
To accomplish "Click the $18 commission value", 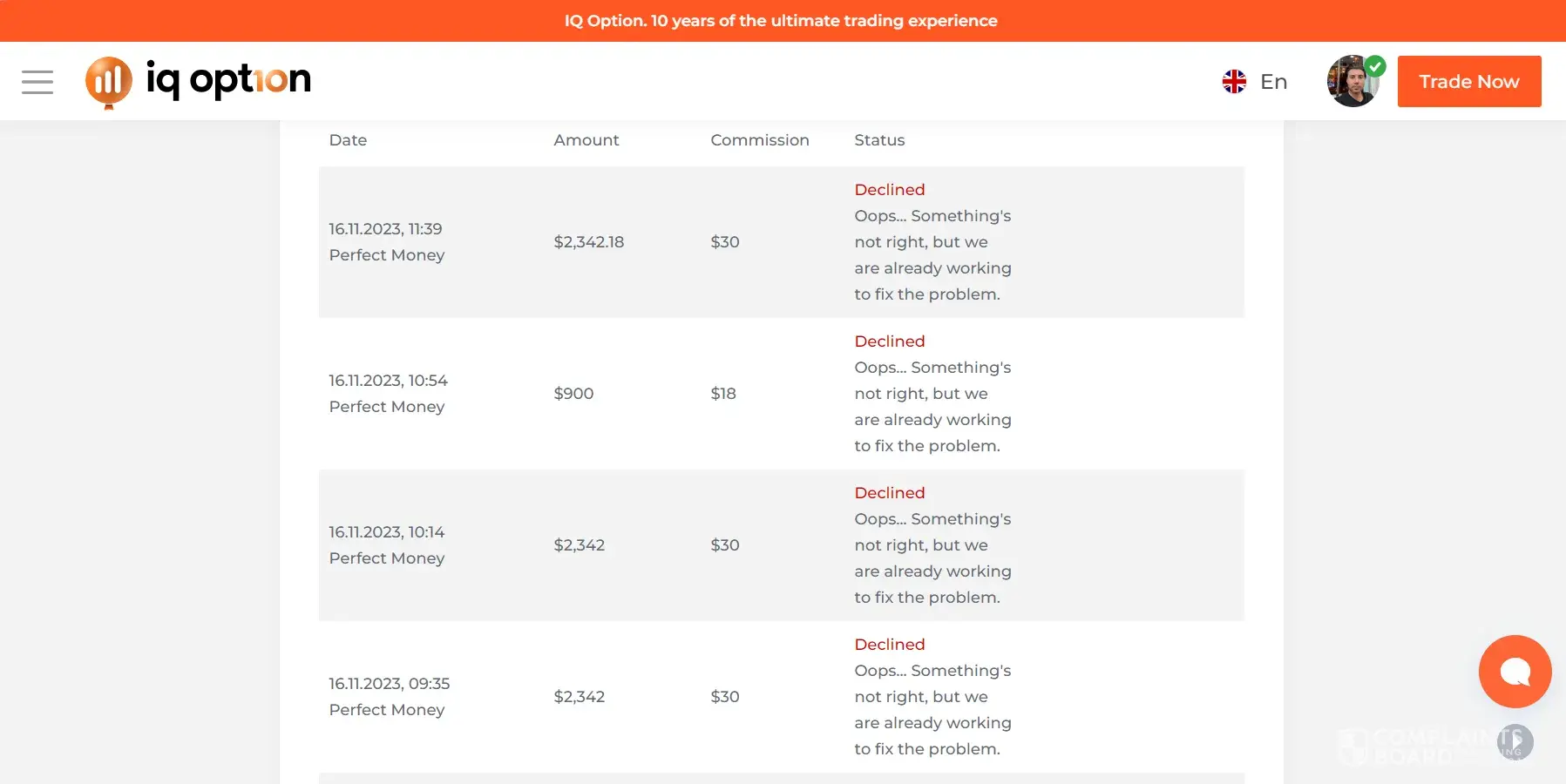I will pyautogui.click(x=723, y=394).
